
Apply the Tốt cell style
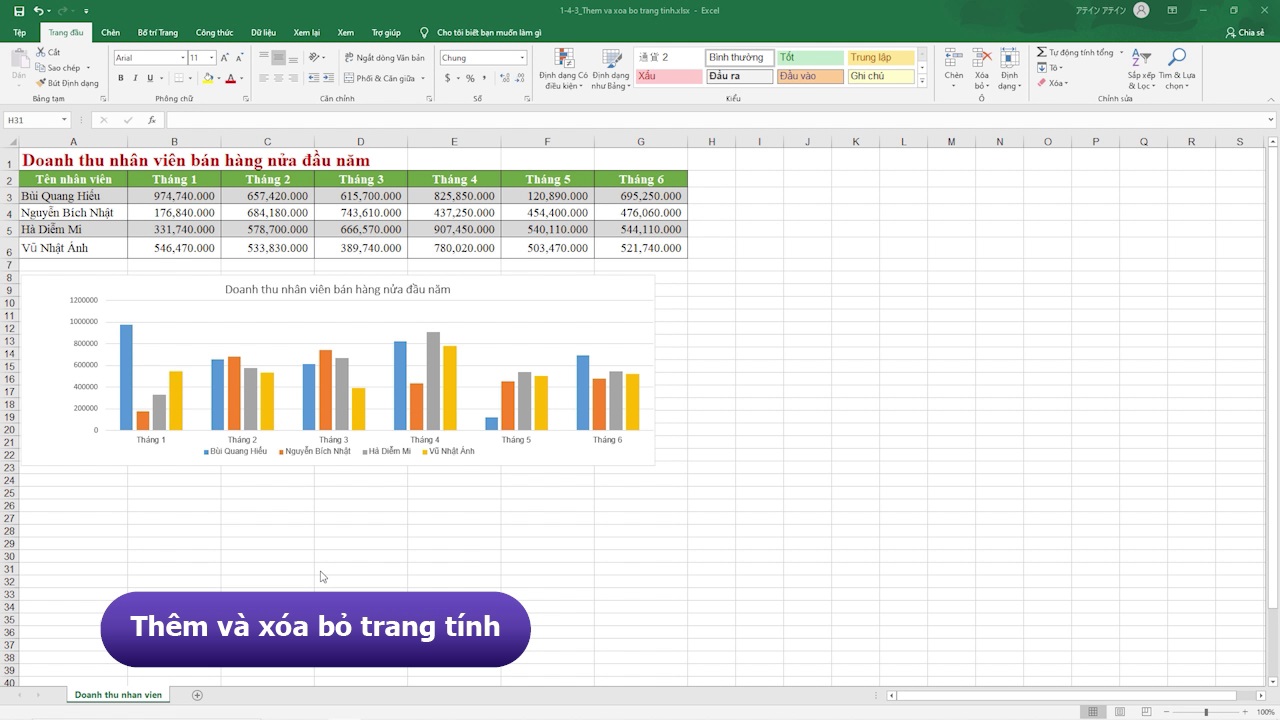[810, 58]
